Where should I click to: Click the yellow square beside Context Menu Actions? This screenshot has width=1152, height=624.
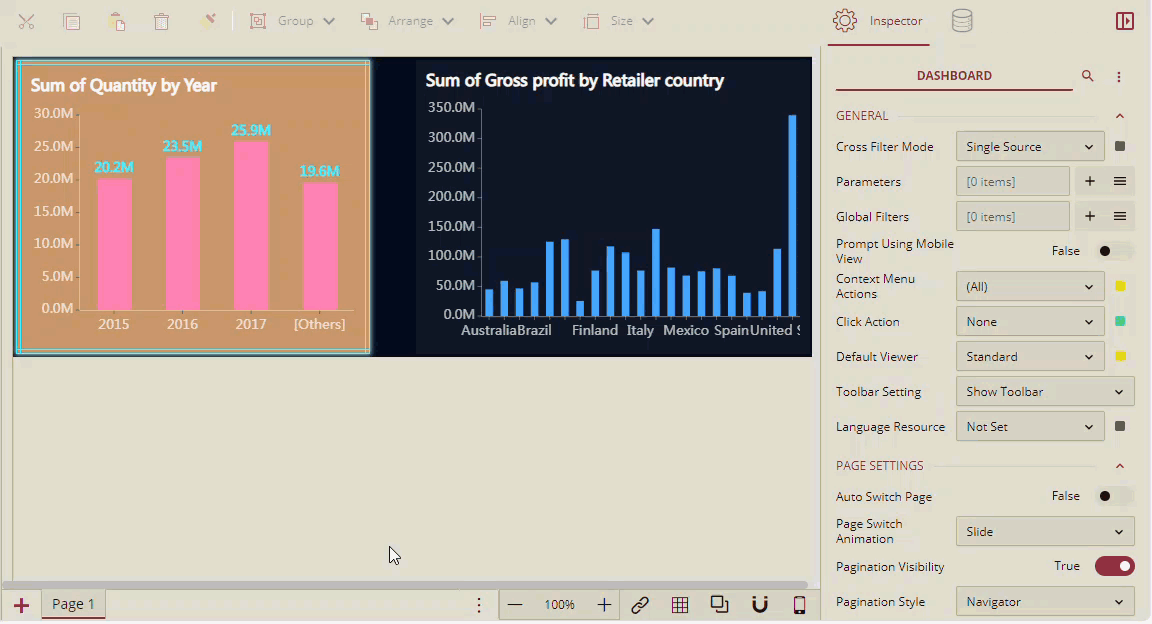pos(1120,287)
